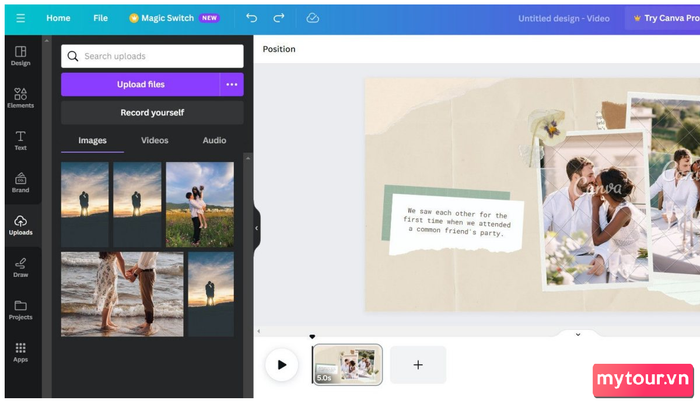
Task: Play the video preview
Action: [x=282, y=365]
